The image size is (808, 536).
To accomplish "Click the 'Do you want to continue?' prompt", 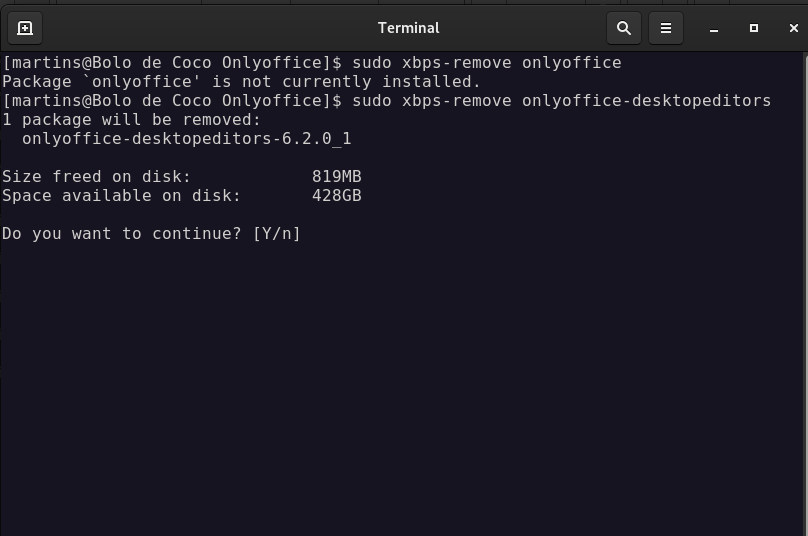I will coord(121,234).
